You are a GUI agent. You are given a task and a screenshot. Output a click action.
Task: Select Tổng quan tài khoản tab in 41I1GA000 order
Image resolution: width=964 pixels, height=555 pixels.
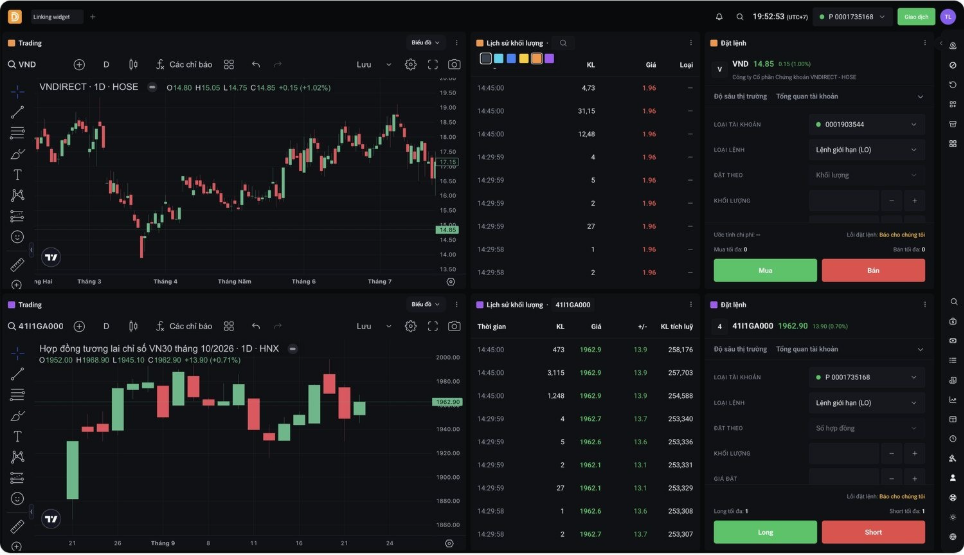(807, 349)
